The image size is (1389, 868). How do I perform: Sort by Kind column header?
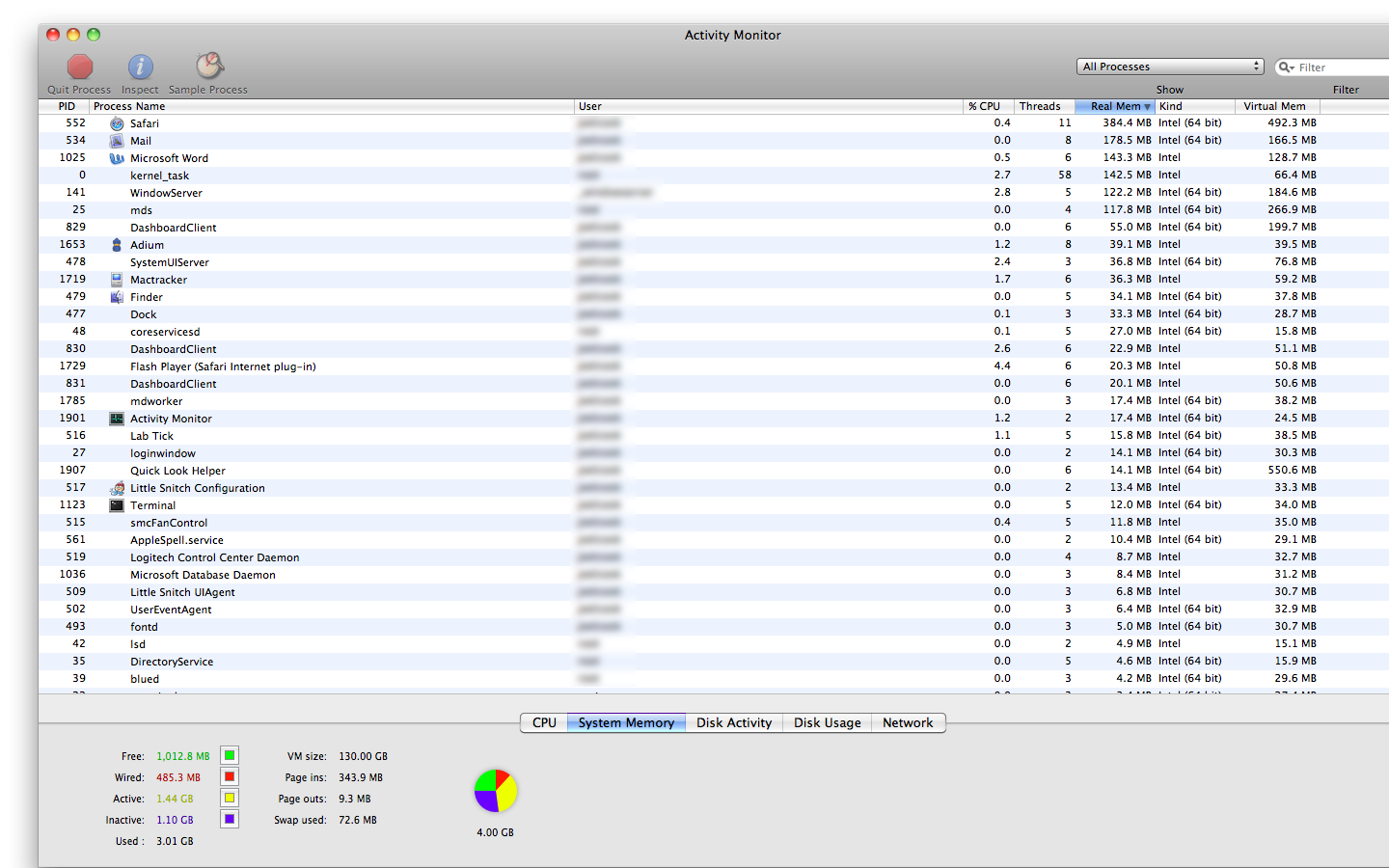1194,106
